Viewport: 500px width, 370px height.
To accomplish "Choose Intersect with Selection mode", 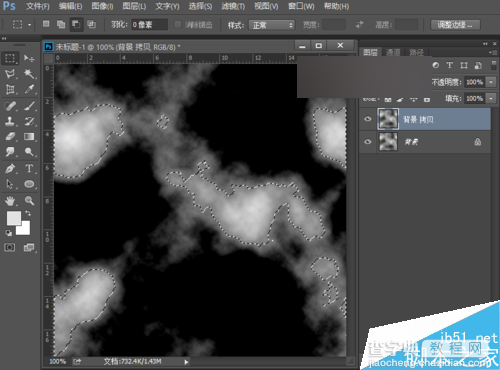I will pos(91,24).
